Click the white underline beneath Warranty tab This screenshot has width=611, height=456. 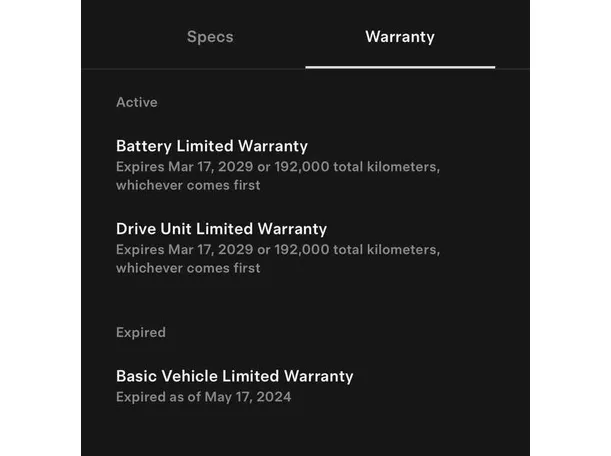click(400, 67)
